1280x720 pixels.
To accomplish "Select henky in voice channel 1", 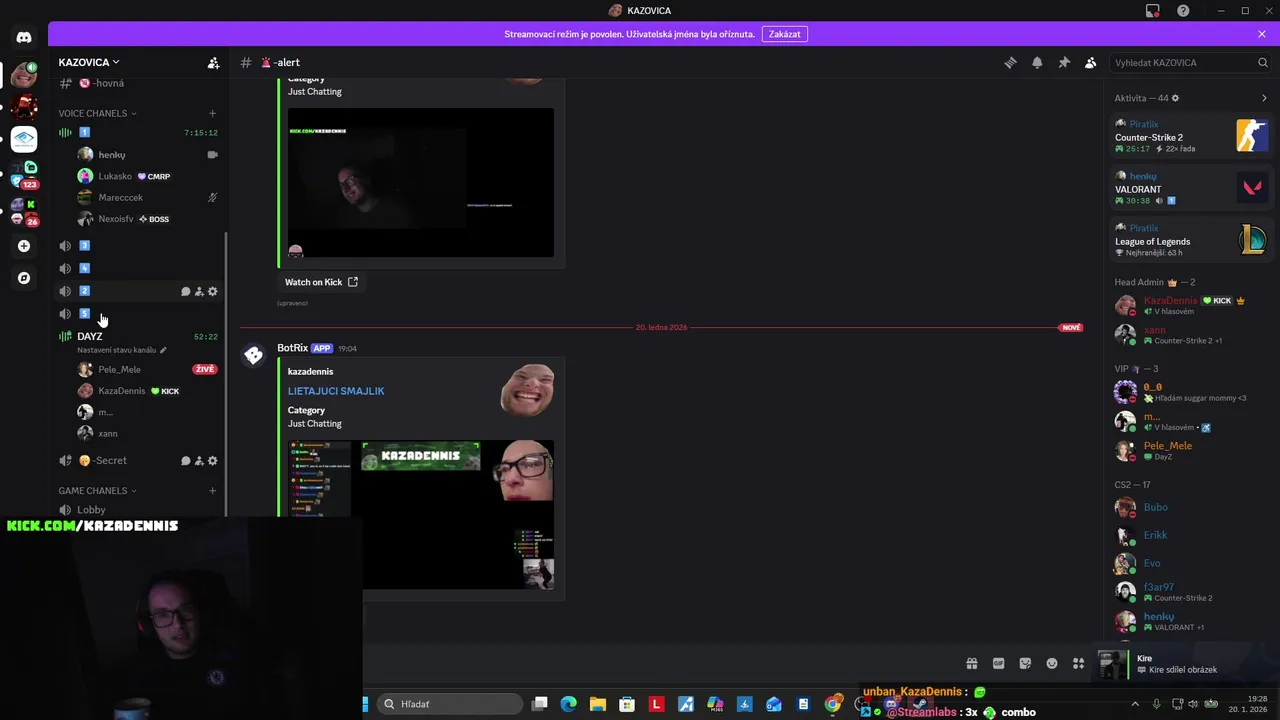I will point(148,155).
